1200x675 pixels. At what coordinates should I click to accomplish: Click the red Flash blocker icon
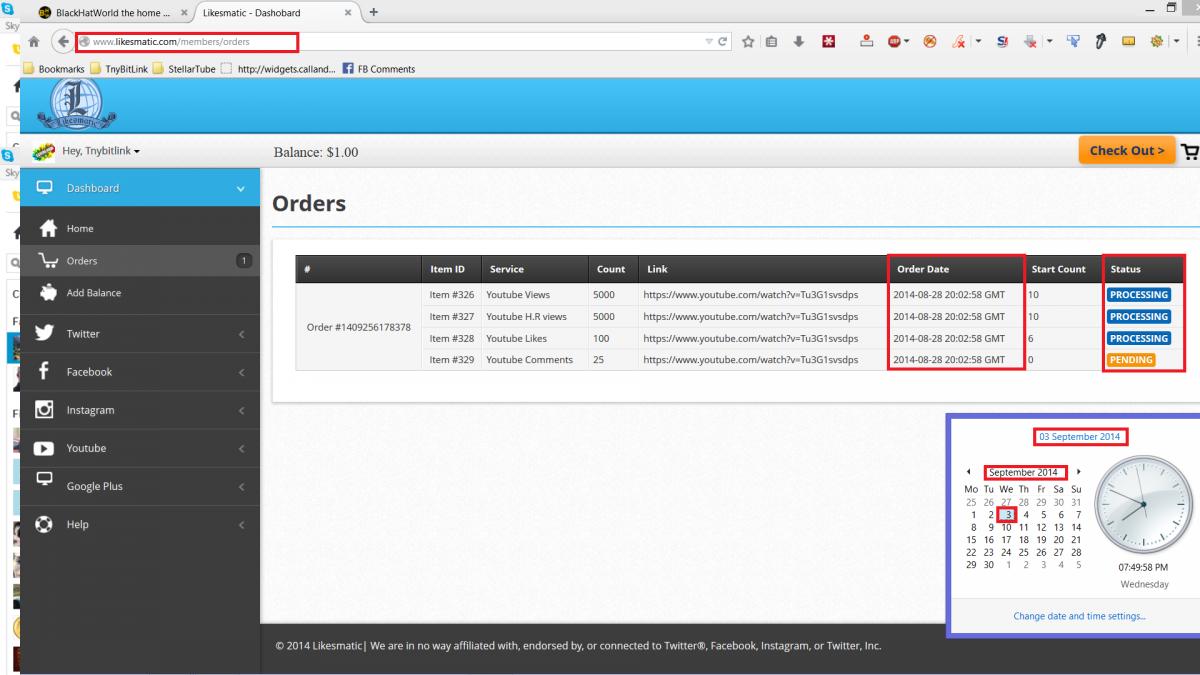click(929, 42)
